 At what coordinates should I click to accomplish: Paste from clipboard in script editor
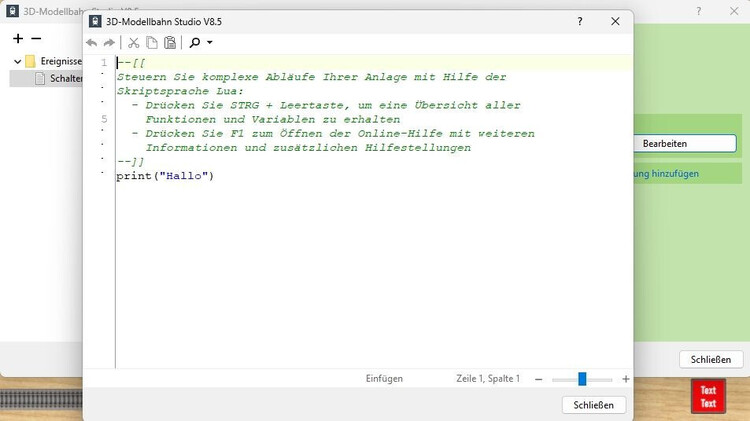pyautogui.click(x=170, y=43)
